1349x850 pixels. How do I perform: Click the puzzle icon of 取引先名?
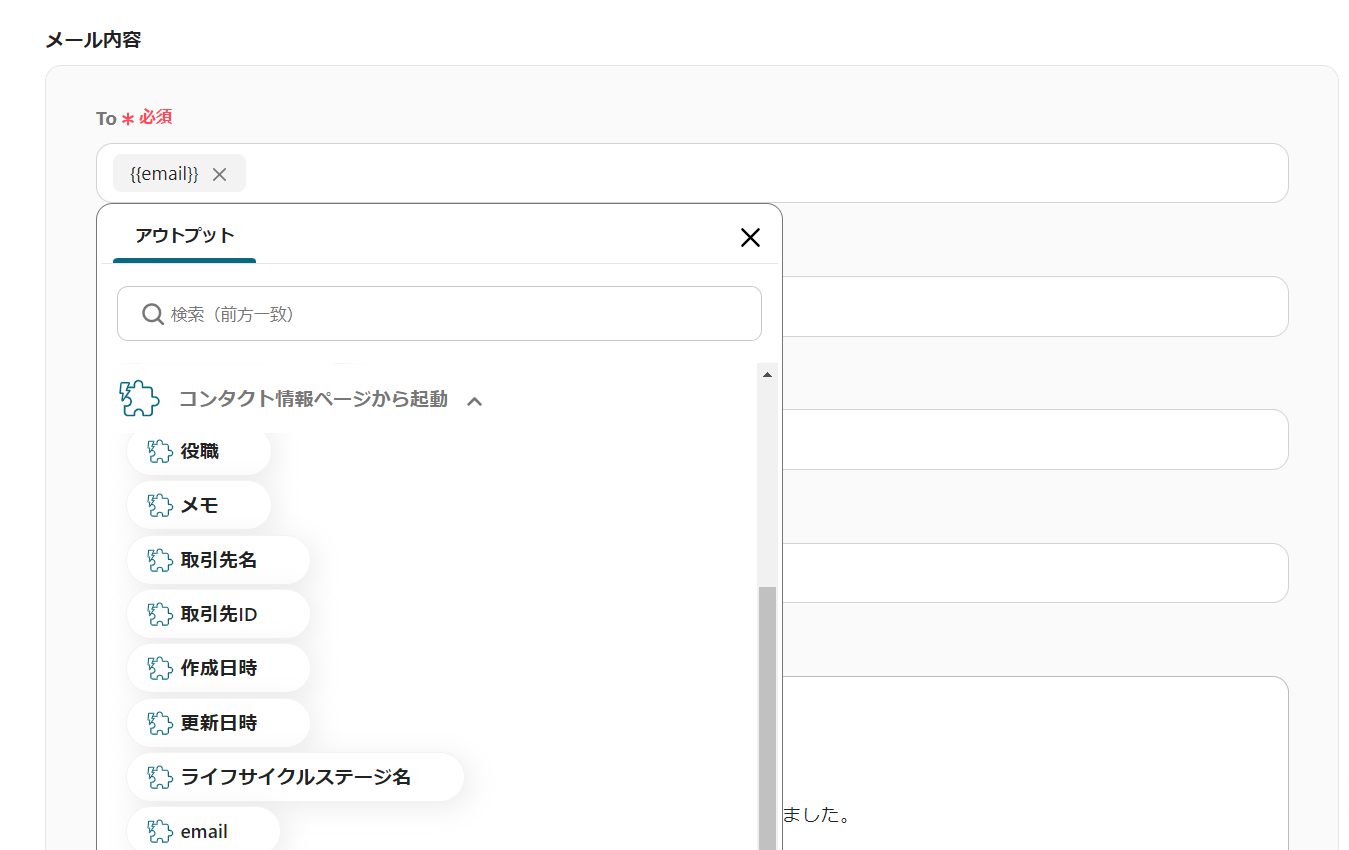point(160,560)
